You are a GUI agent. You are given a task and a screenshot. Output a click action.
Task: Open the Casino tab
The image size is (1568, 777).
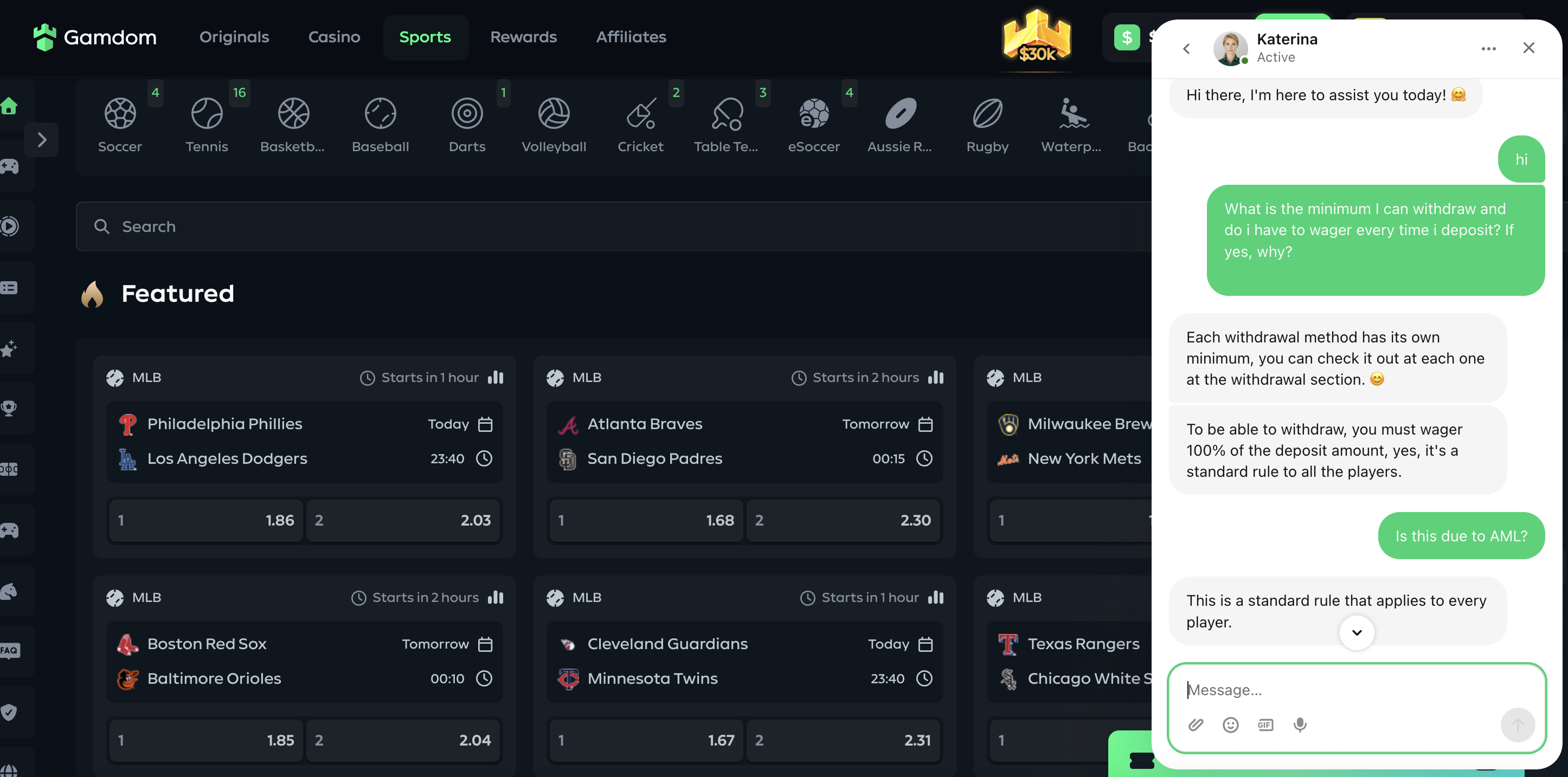pos(334,37)
